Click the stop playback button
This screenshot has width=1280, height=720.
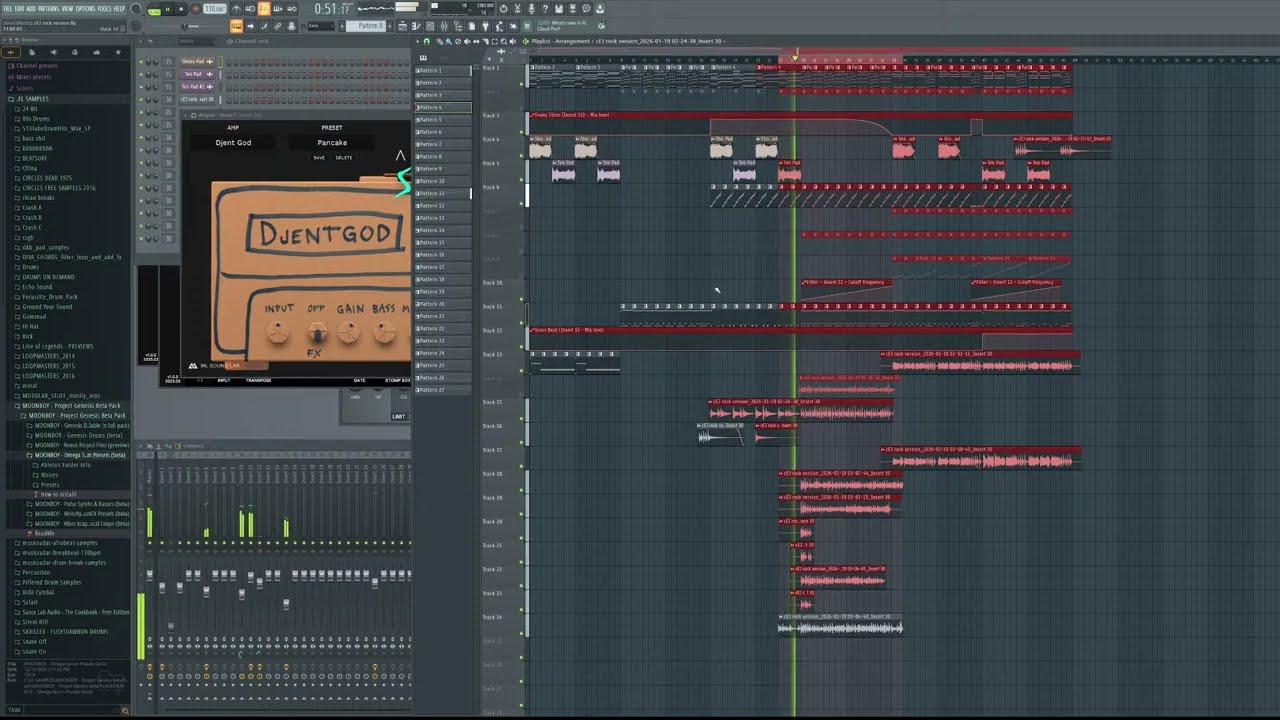(x=181, y=9)
